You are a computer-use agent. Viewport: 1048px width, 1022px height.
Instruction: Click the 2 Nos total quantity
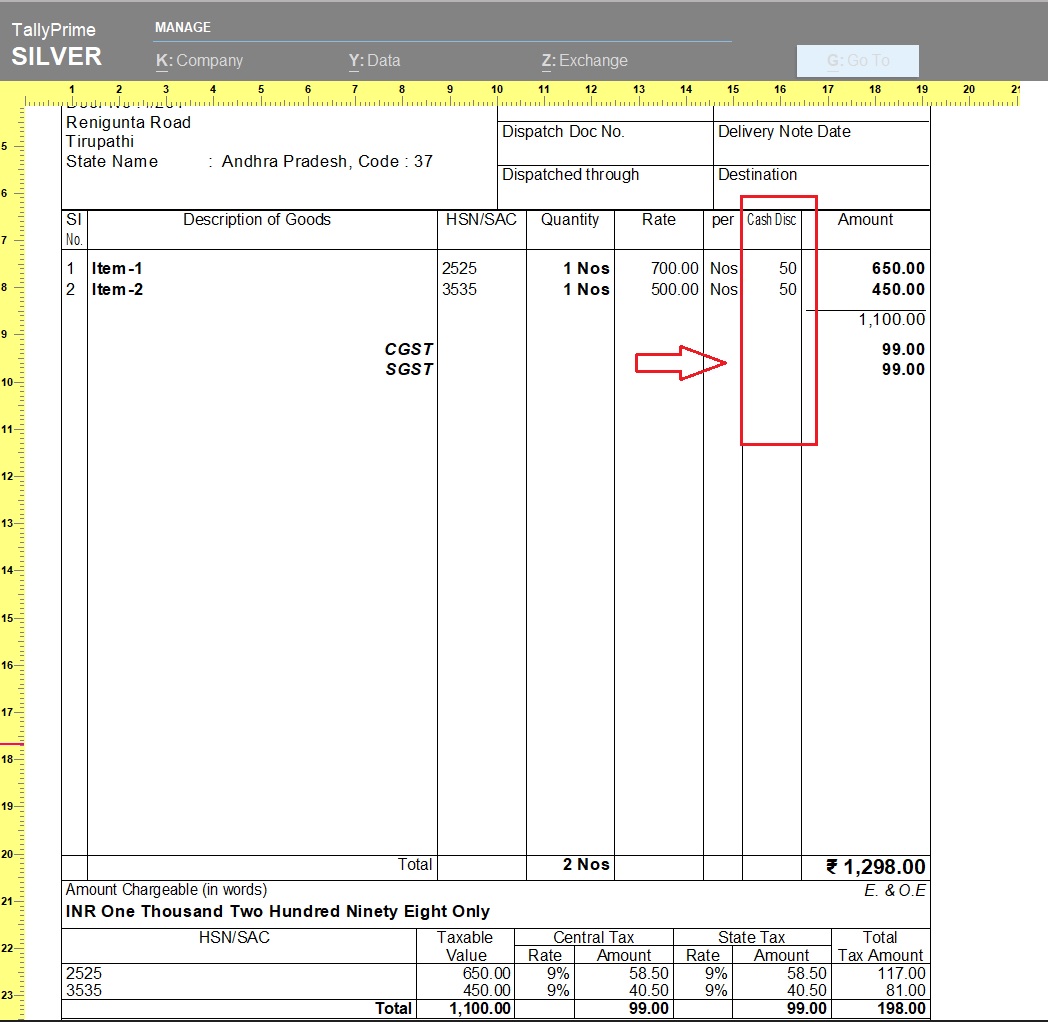coord(586,865)
